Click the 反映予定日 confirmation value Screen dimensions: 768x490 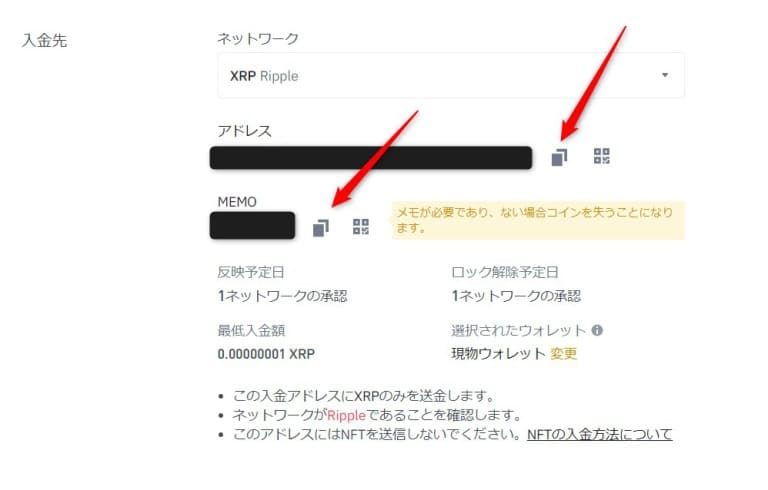(283, 296)
